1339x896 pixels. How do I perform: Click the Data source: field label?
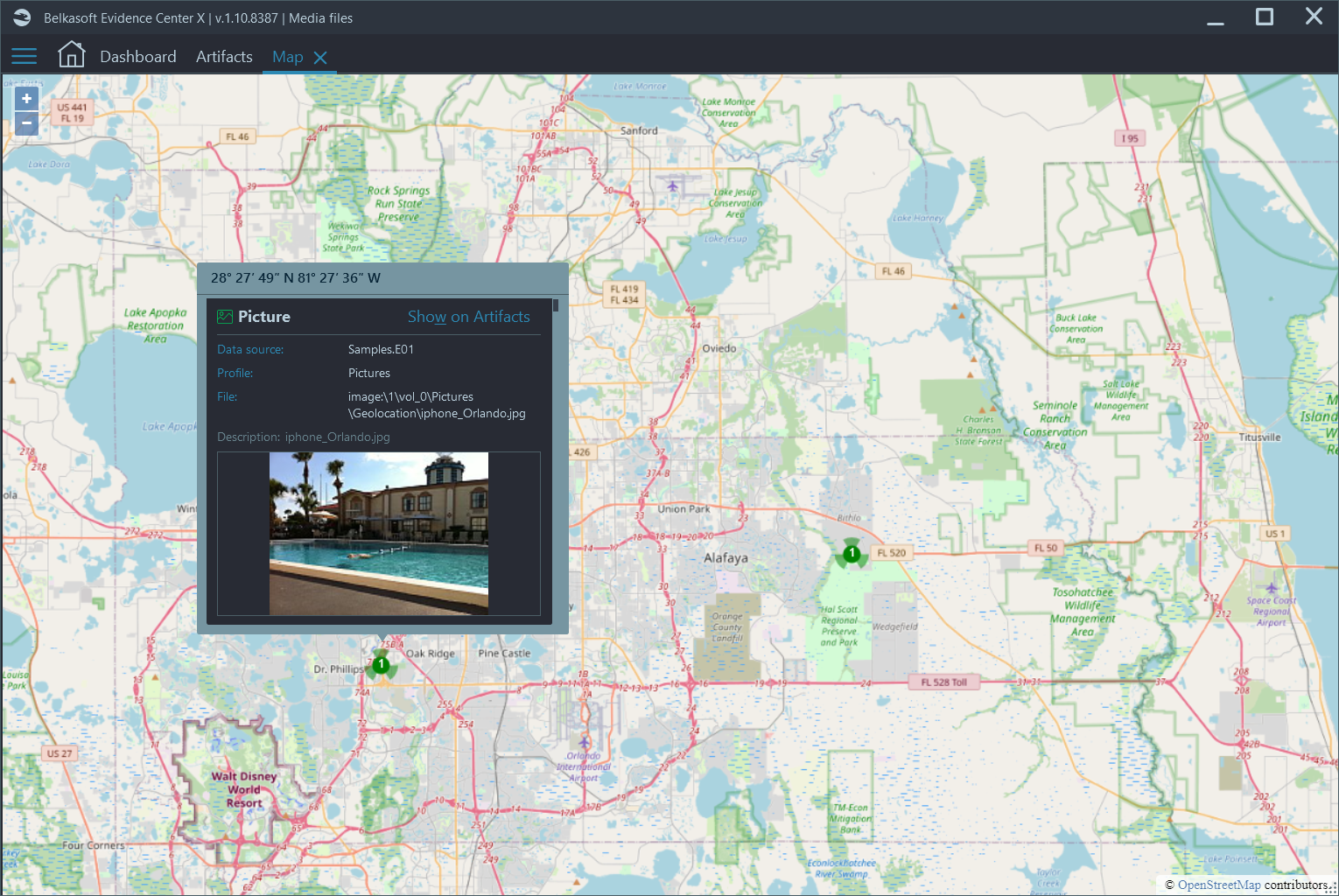coord(250,349)
